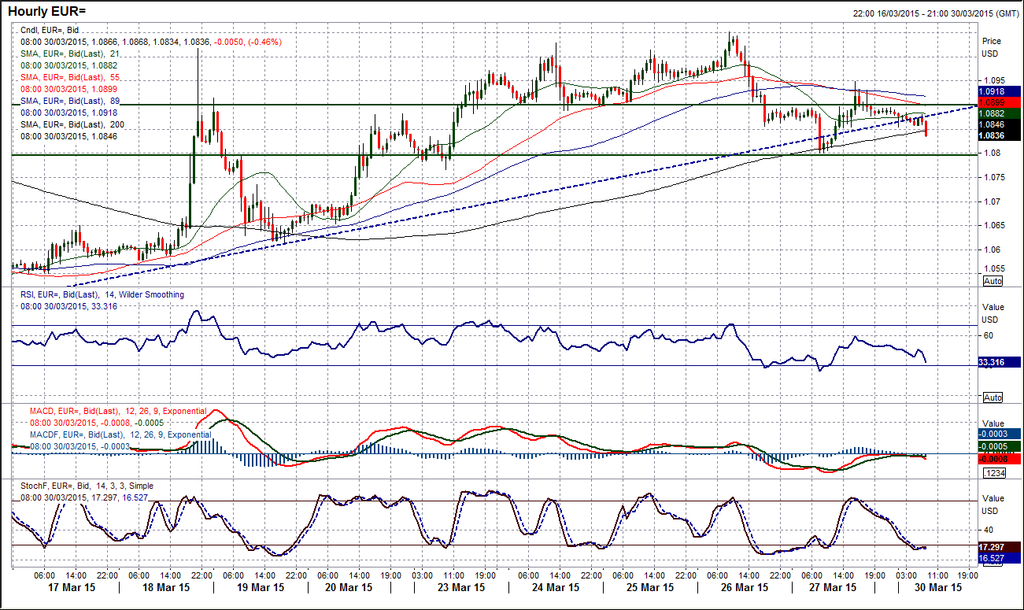Select the "Hourly EUR=" chart title
This screenshot has width=1024, height=610.
point(47,12)
